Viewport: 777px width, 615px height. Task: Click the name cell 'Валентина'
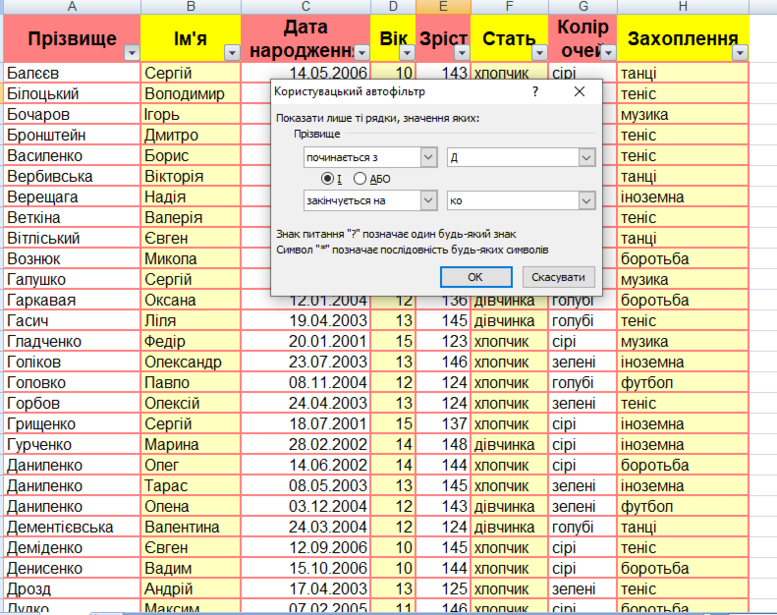pyautogui.click(x=191, y=527)
